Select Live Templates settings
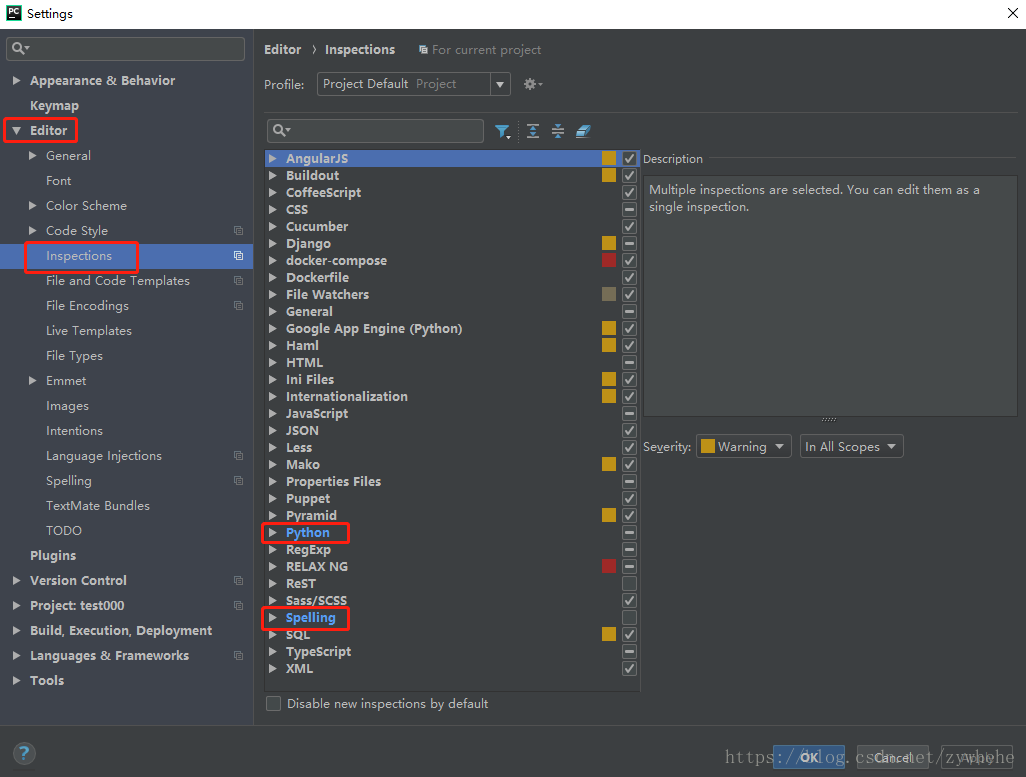The image size is (1026, 777). point(89,331)
